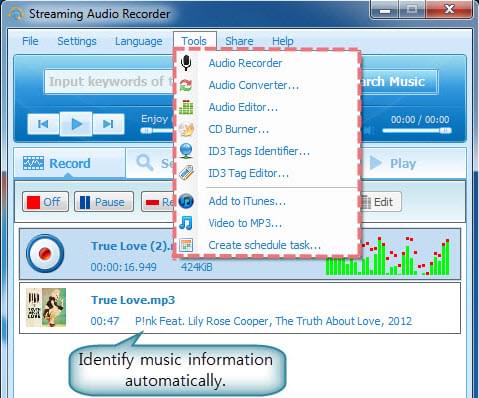Turn recording Off with red button

45,202
